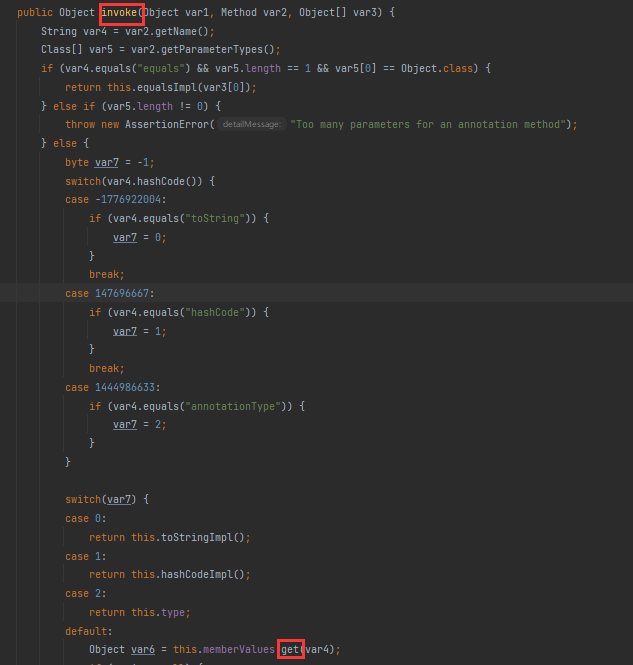Image resolution: width=633 pixels, height=665 pixels.
Task: Click case 1444986633 label
Action: (110, 387)
